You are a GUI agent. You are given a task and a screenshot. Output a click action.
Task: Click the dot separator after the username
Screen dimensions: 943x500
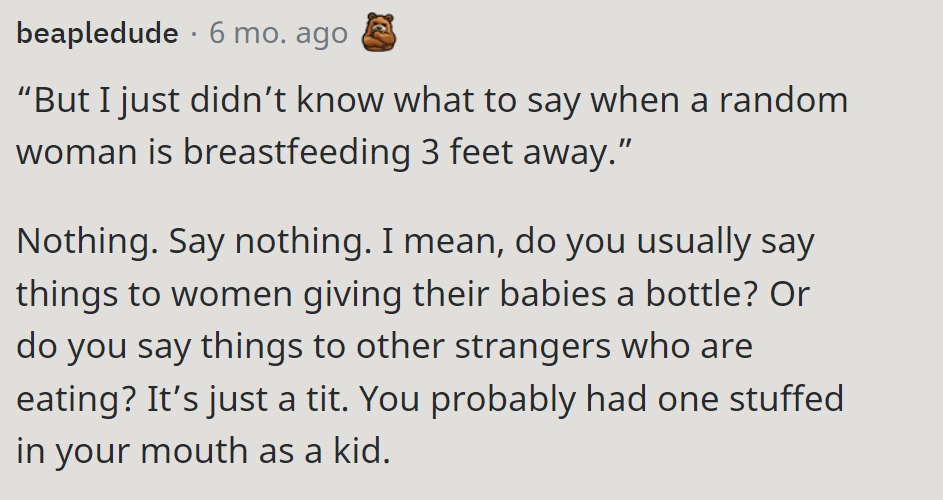pyautogui.click(x=194, y=34)
